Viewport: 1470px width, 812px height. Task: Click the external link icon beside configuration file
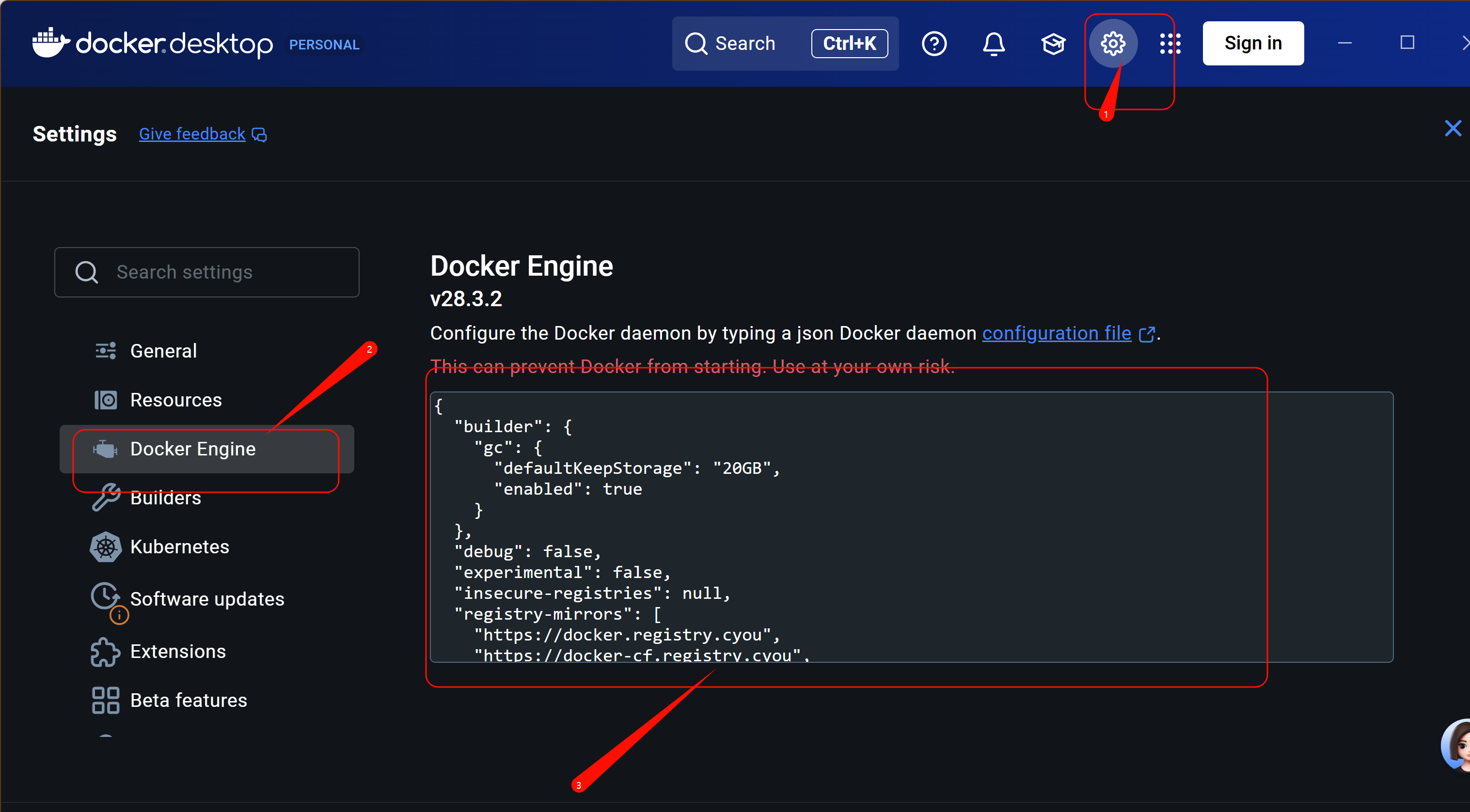pos(1146,334)
